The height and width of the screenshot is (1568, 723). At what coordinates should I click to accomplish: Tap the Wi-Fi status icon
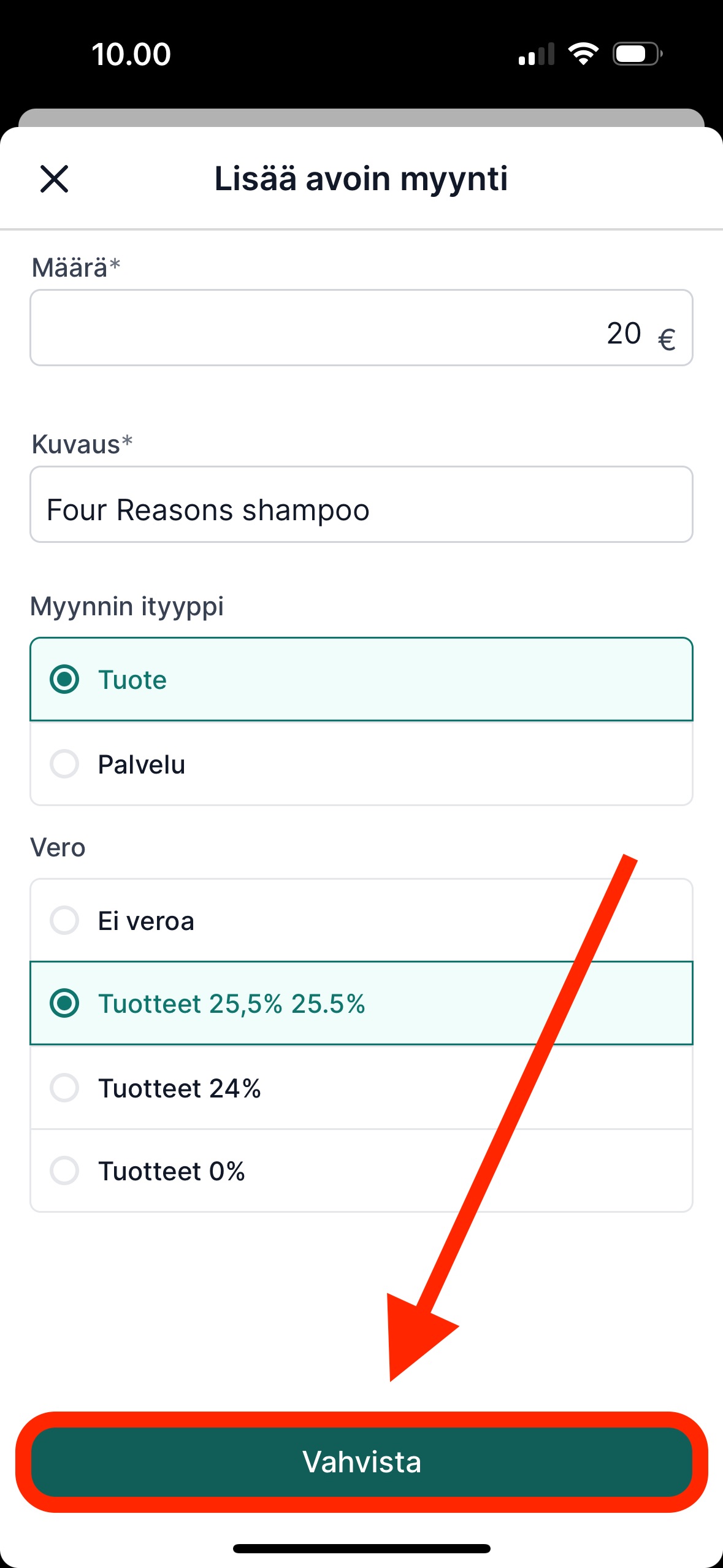pos(583,54)
